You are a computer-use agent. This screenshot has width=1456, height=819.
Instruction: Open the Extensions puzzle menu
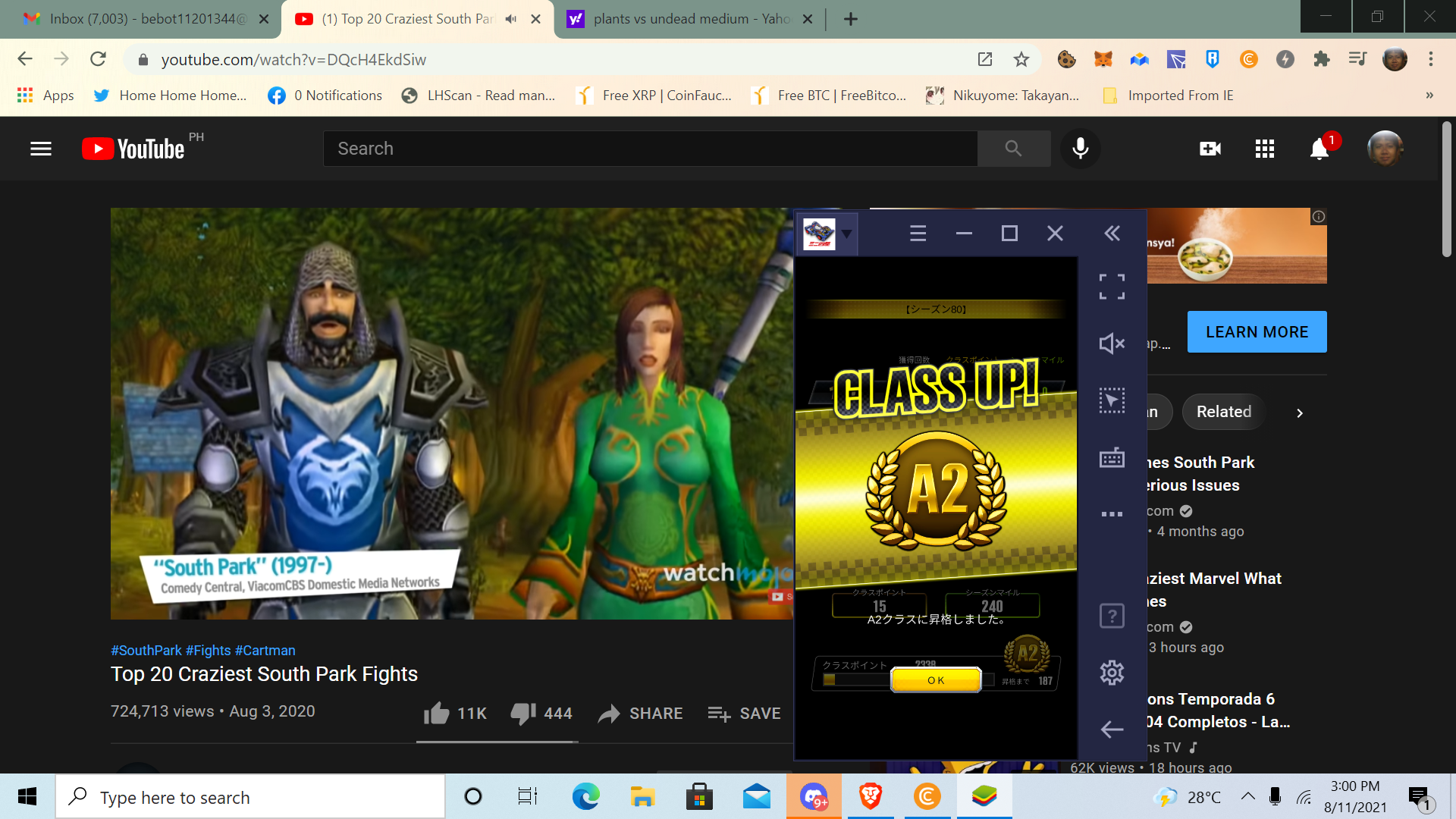[1322, 59]
